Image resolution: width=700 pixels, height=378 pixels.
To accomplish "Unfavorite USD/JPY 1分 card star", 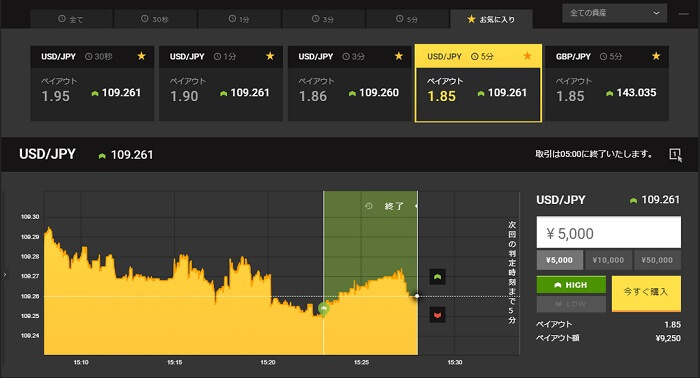I will (270, 56).
